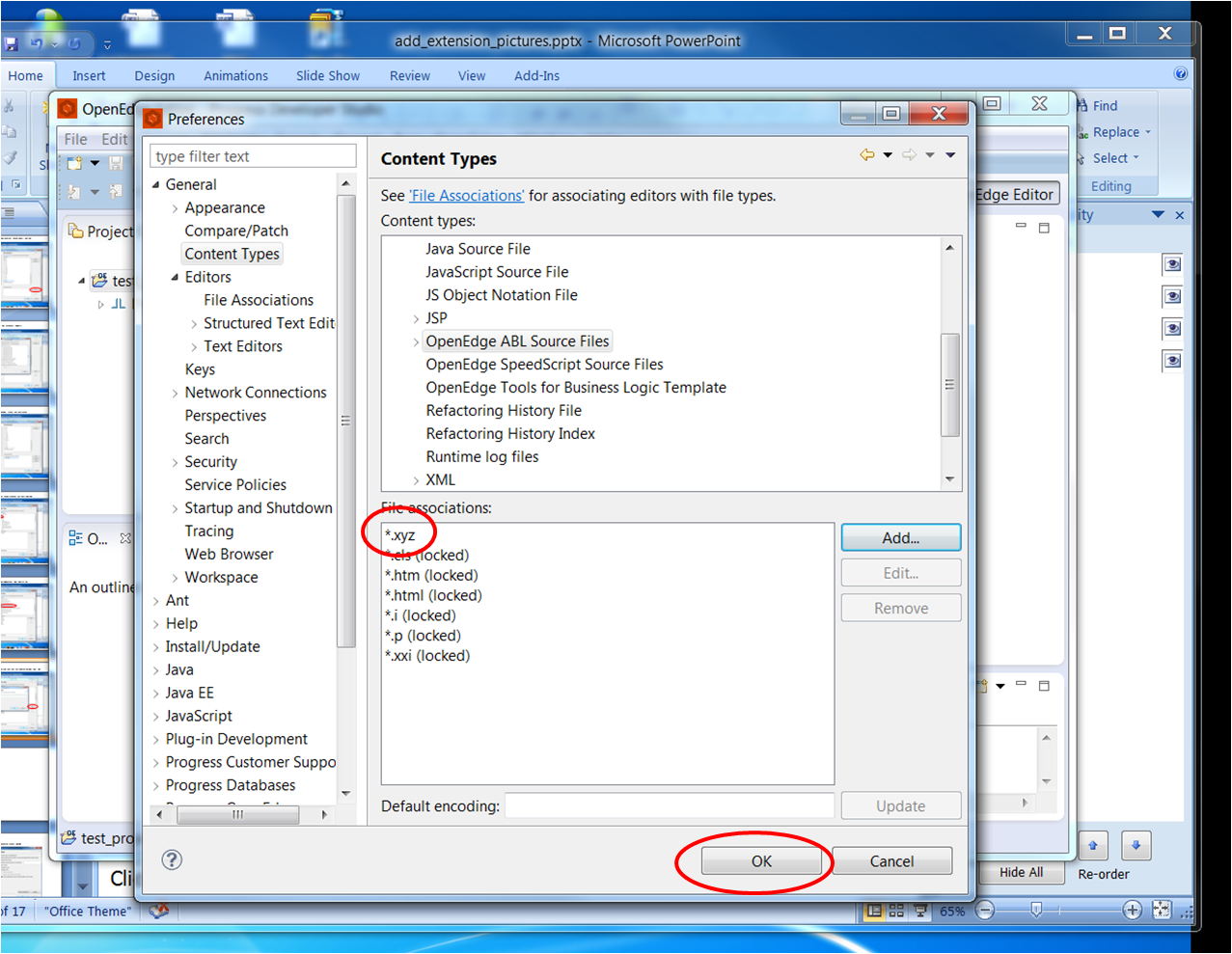Go back using the yellow arrow in Preferences
Image resolution: width=1232 pixels, height=954 pixels.
867,155
